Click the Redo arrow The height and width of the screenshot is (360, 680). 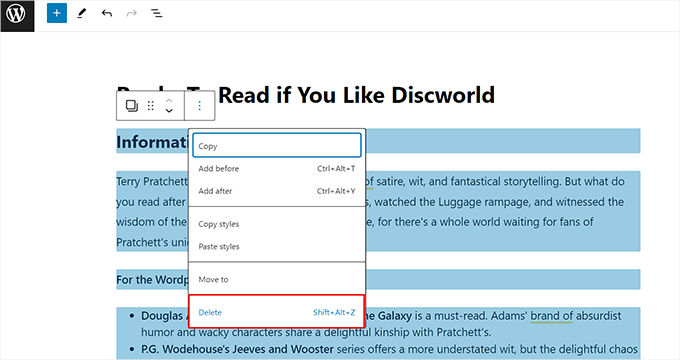point(132,13)
